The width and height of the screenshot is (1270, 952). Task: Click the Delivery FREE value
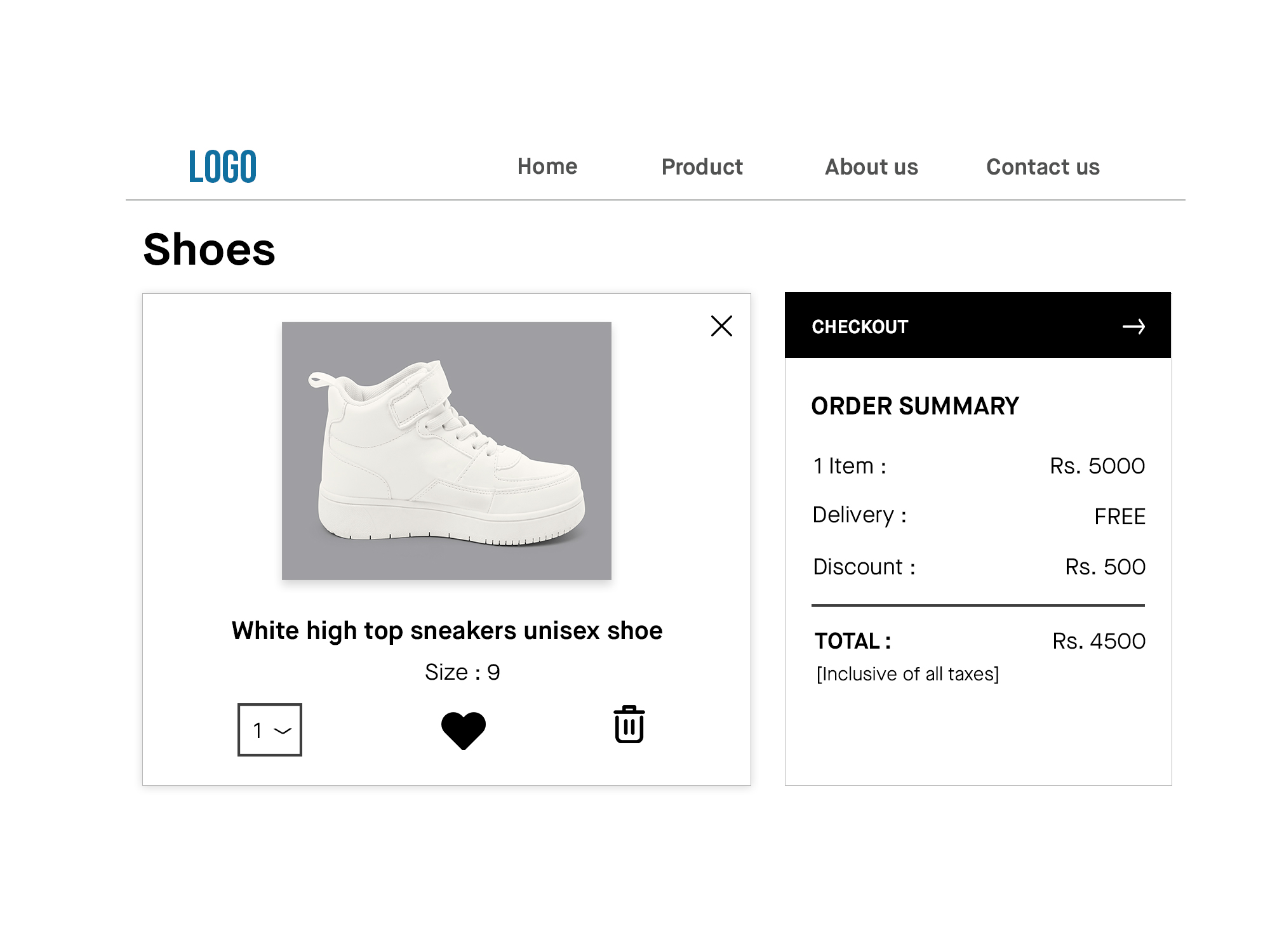[x=1120, y=517]
